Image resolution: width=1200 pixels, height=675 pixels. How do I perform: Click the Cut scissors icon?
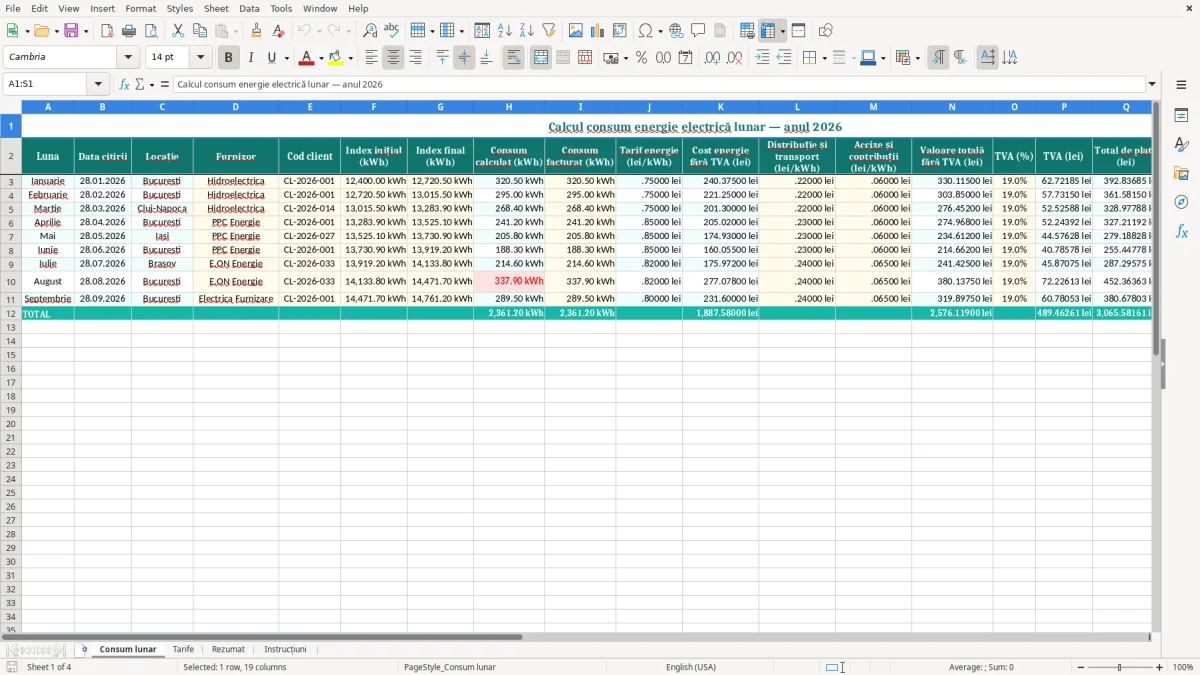(178, 31)
